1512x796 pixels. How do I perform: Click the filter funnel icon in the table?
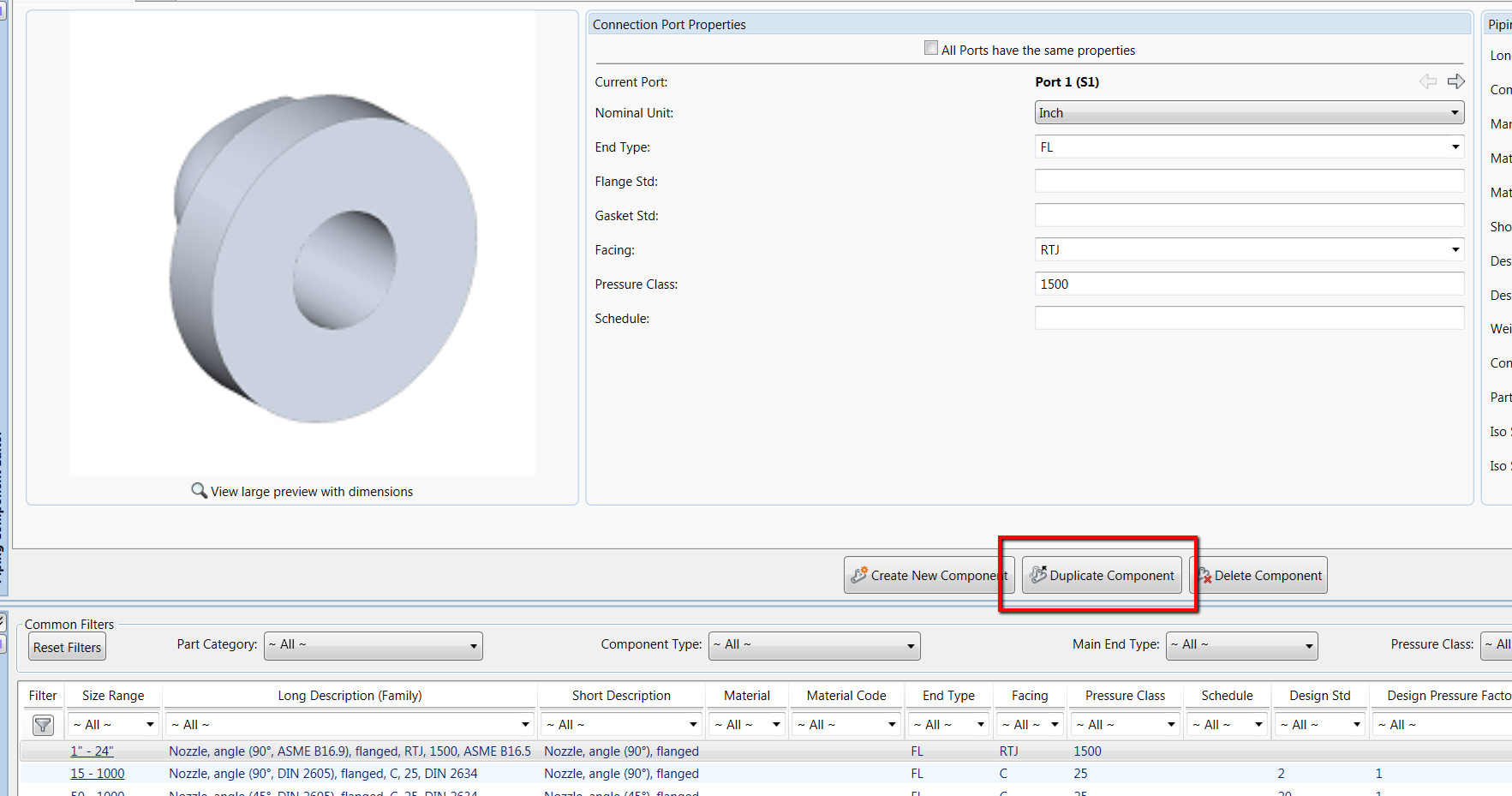(43, 725)
